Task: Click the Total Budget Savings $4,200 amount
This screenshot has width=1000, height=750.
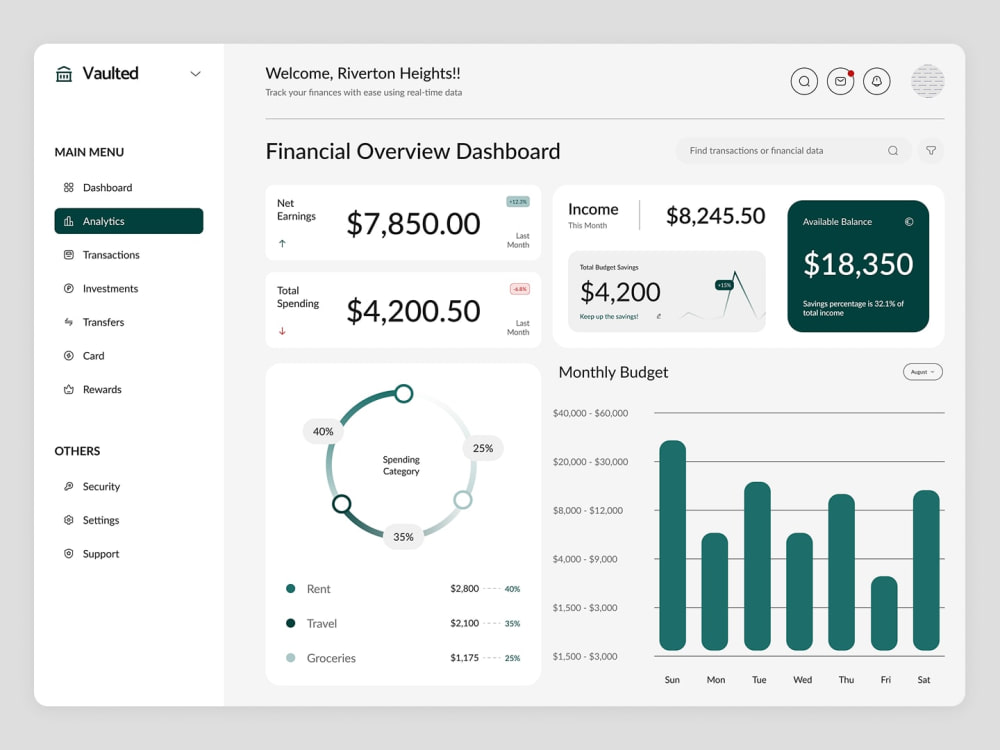Action: click(620, 292)
